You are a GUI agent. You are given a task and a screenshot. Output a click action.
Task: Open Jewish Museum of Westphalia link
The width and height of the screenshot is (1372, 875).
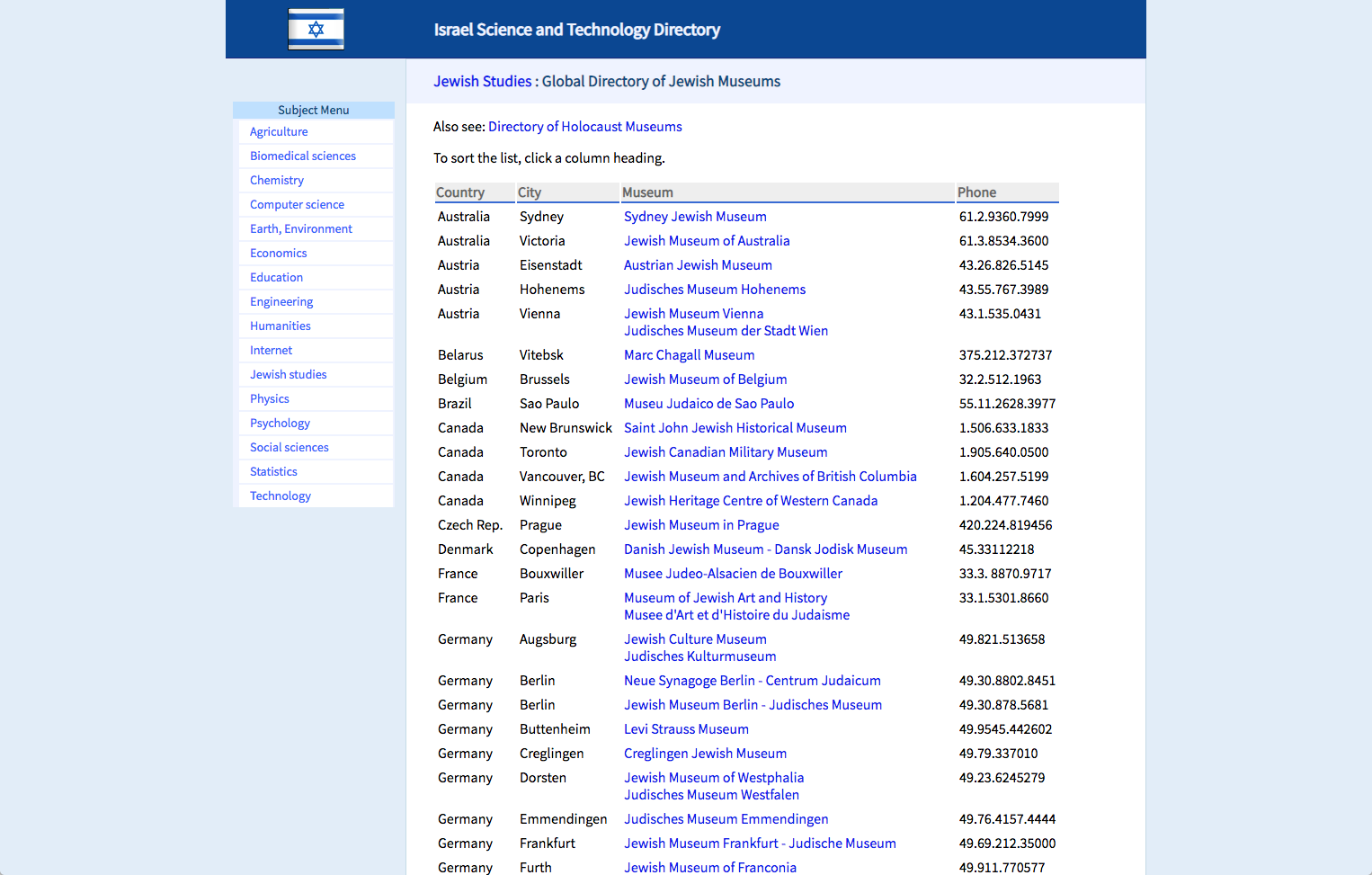tap(714, 778)
